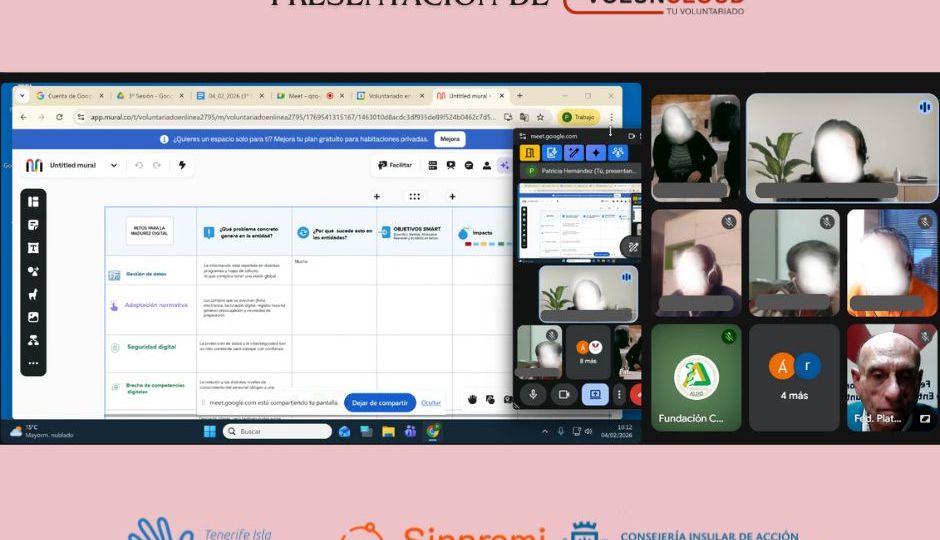This screenshot has height=540, width=940.
Task: Expand the Untitled mural dropdown chevron
Action: [114, 165]
